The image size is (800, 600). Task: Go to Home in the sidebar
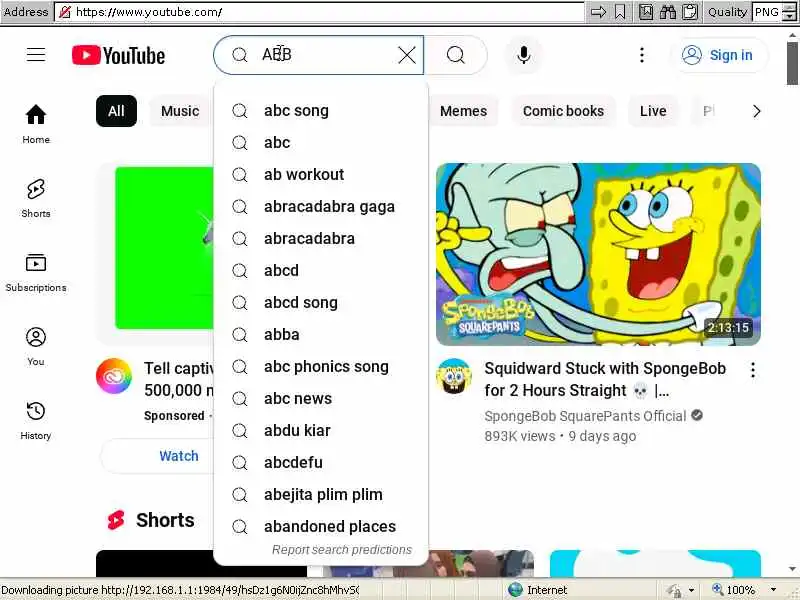(x=36, y=124)
